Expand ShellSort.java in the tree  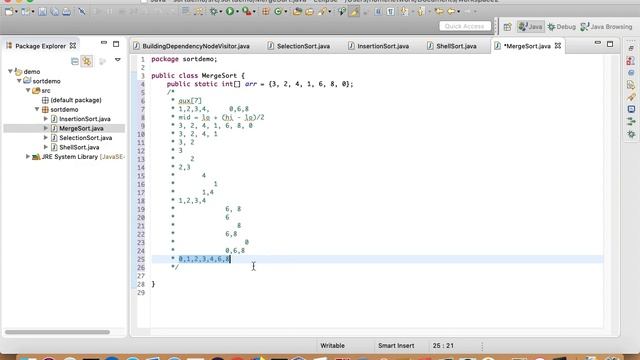(x=46, y=147)
